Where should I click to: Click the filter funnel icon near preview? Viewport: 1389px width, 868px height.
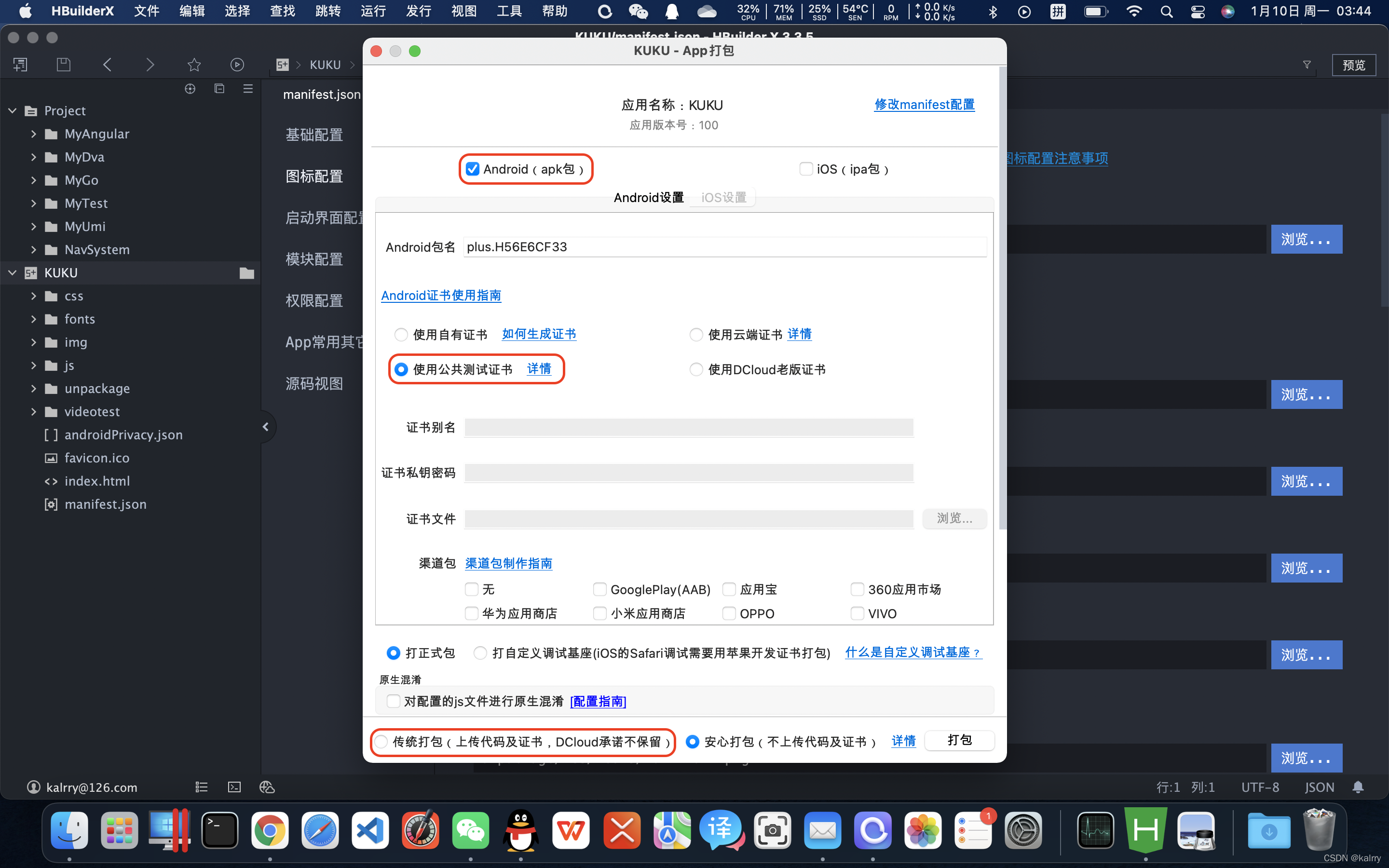[1307, 65]
